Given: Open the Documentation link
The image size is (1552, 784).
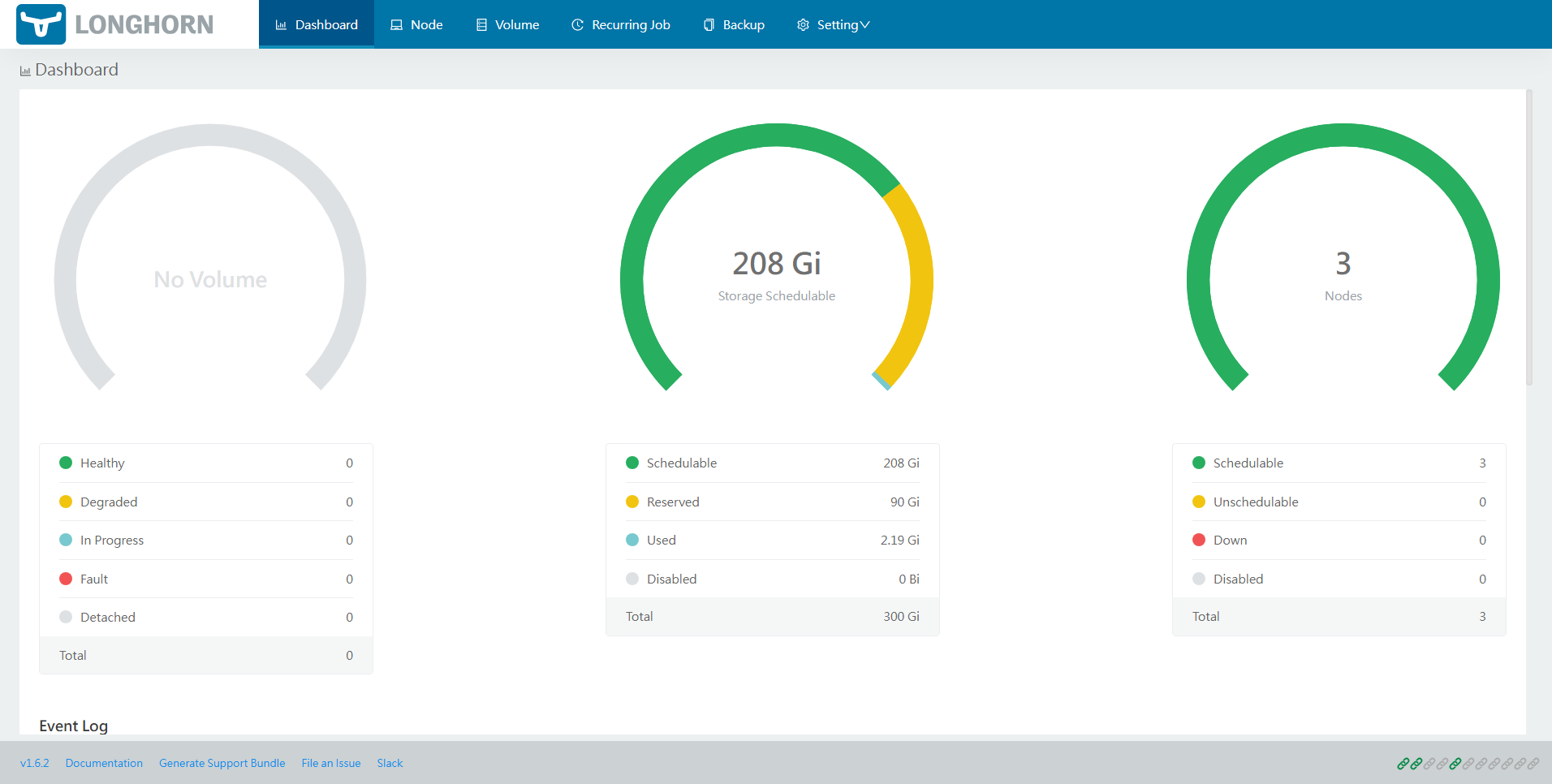Looking at the screenshot, I should (x=104, y=764).
